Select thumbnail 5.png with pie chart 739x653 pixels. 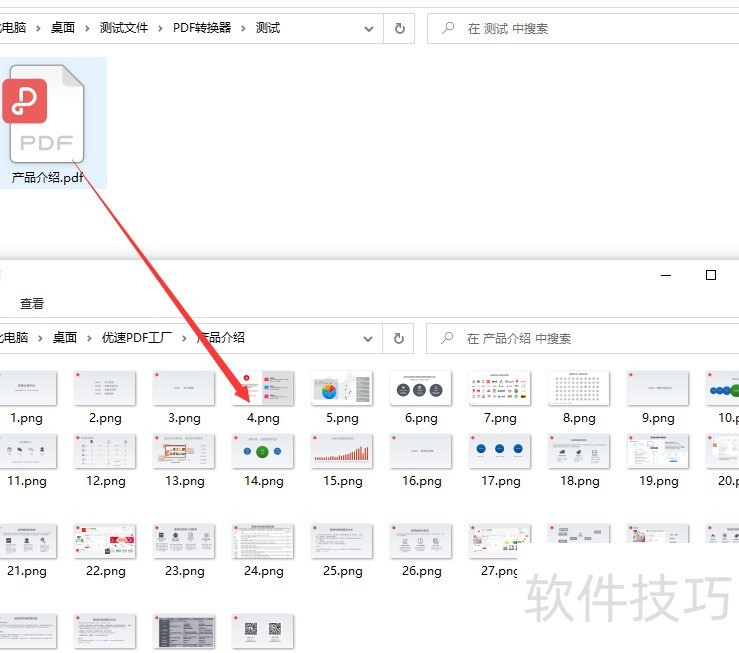pyautogui.click(x=342, y=388)
